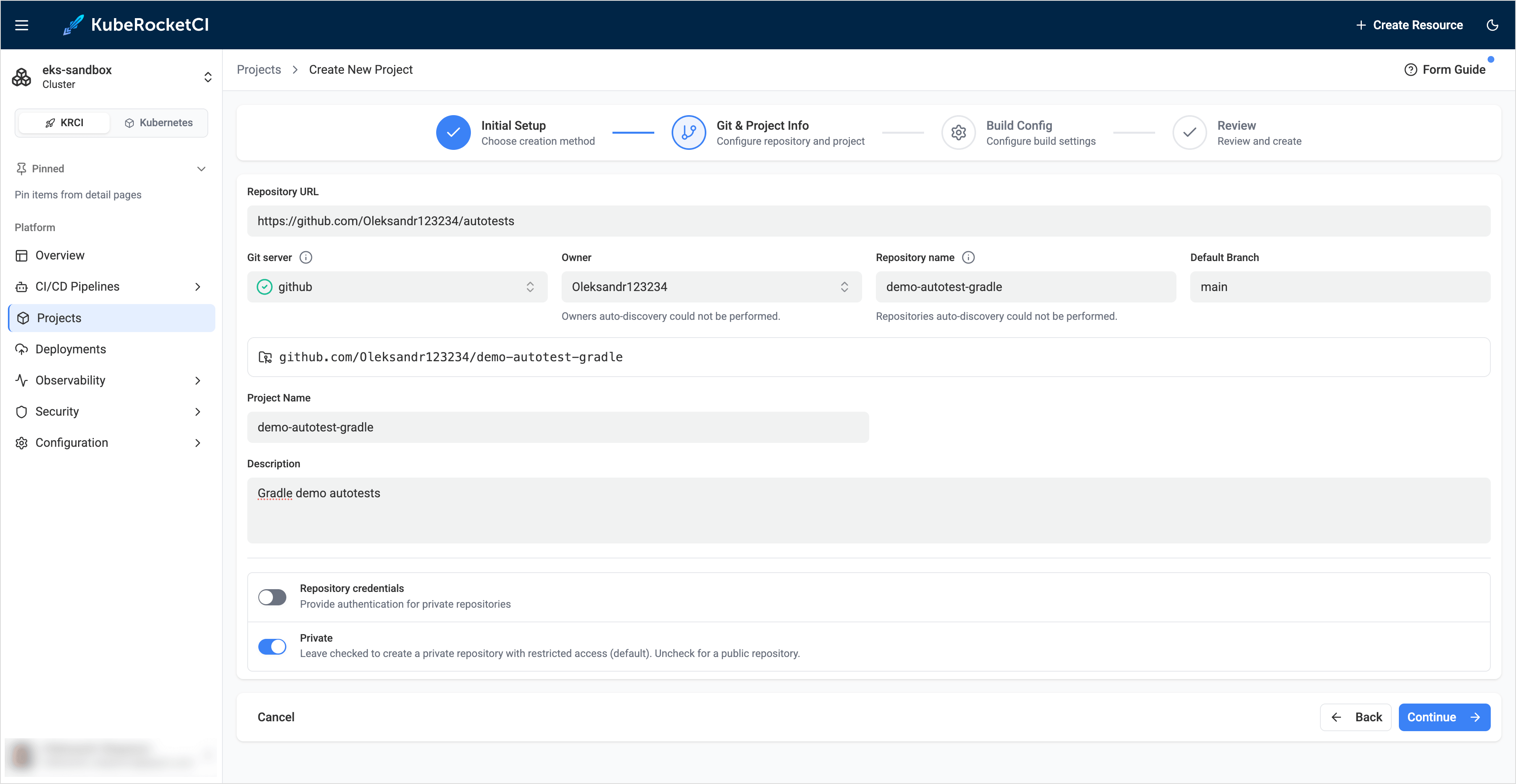Click the eks-sandbox cluster icon
This screenshot has height=784, width=1516.
[x=22, y=77]
